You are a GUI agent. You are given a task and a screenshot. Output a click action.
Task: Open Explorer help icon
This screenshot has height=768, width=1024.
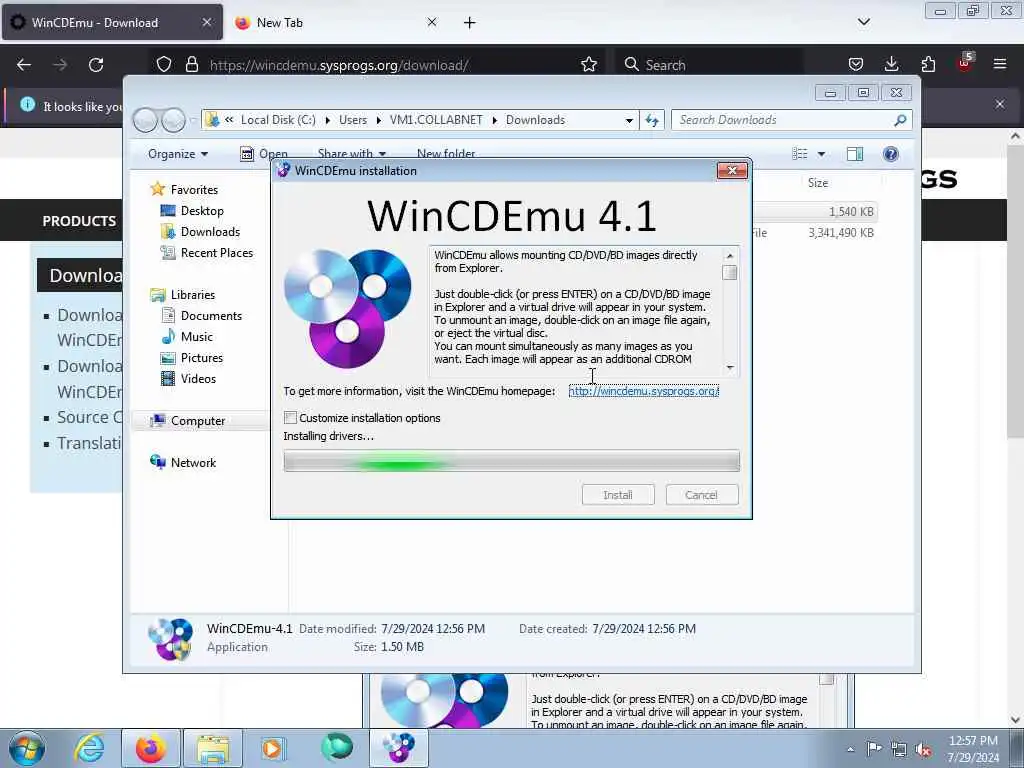891,154
